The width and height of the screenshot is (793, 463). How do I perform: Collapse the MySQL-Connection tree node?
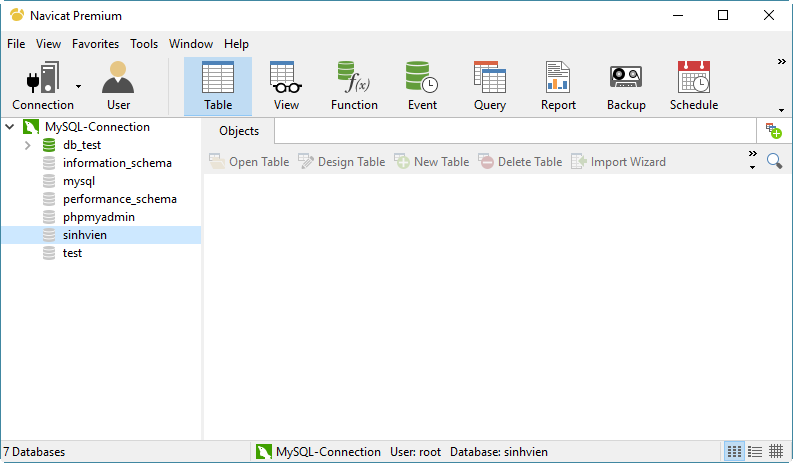point(10,127)
